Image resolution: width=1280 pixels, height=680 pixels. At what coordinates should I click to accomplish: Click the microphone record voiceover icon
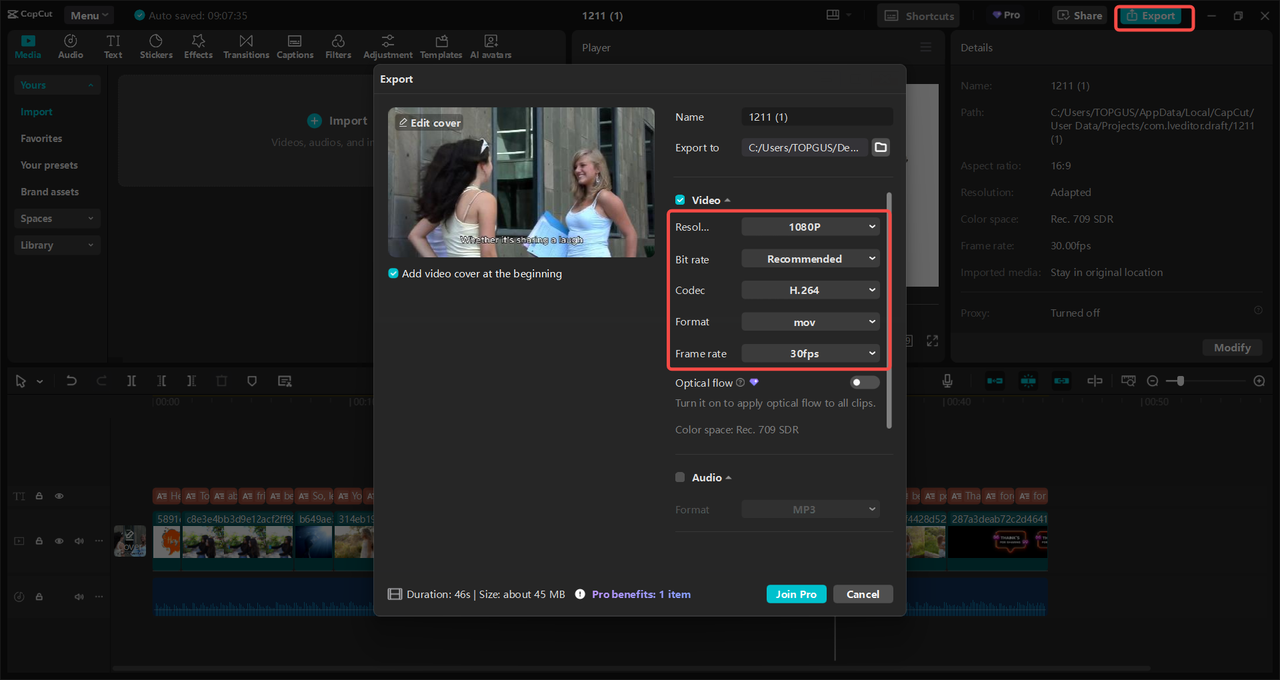947,381
